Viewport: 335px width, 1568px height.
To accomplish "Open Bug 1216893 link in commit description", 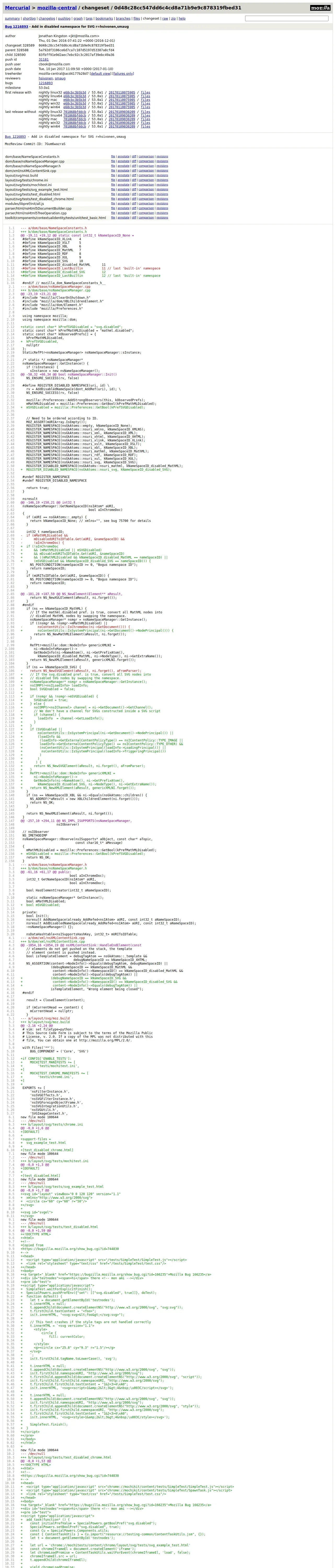I will click(15, 137).
